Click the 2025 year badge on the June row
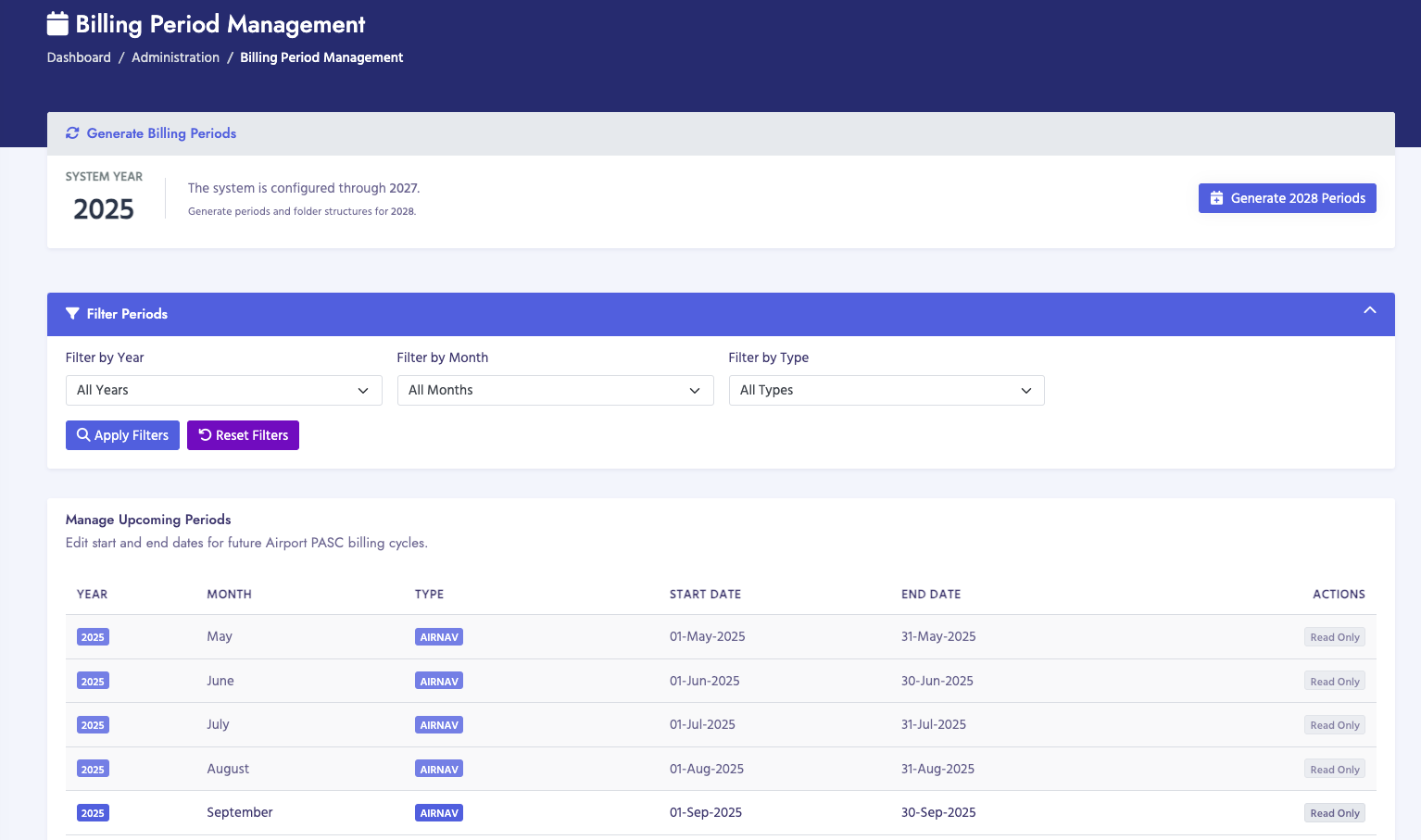The height and width of the screenshot is (840, 1421). point(93,681)
